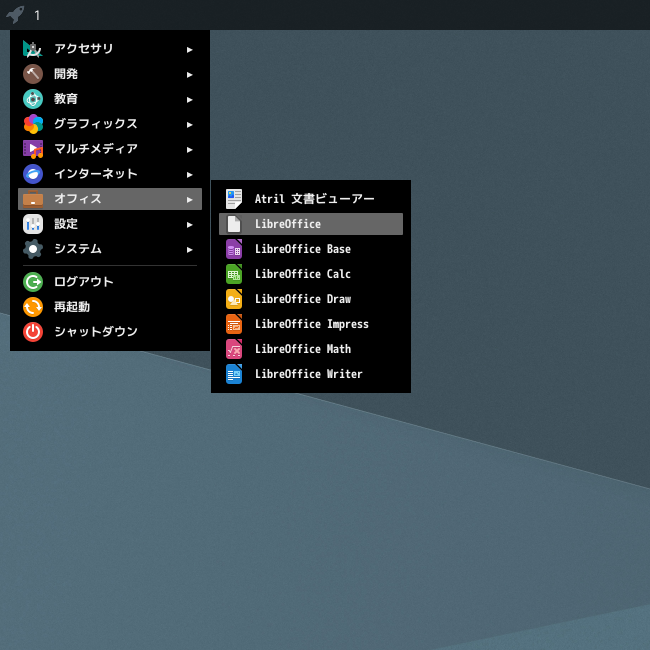Open the アクセサリ menu entry

point(110,49)
